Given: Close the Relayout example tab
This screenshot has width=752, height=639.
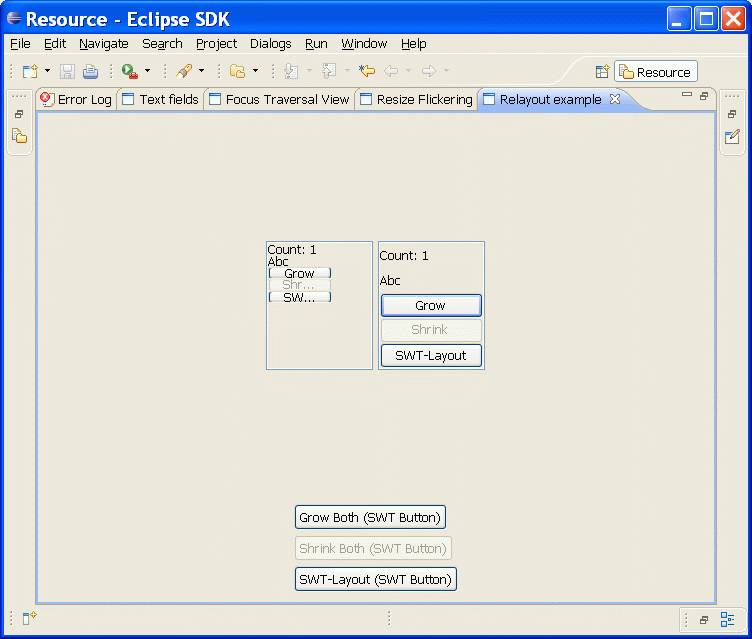Looking at the screenshot, I should point(615,99).
